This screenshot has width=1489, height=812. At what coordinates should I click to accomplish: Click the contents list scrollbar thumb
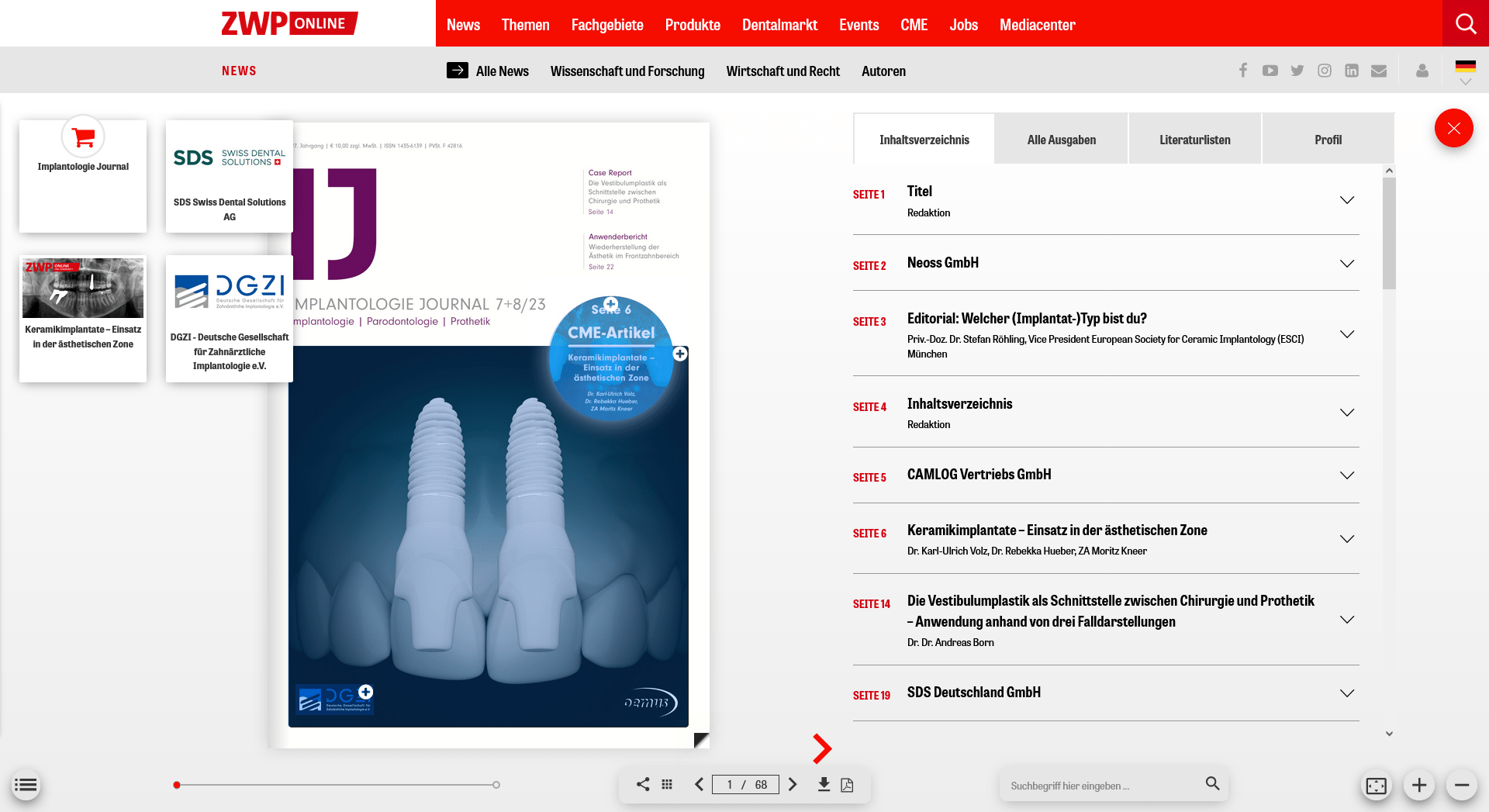(1389, 233)
